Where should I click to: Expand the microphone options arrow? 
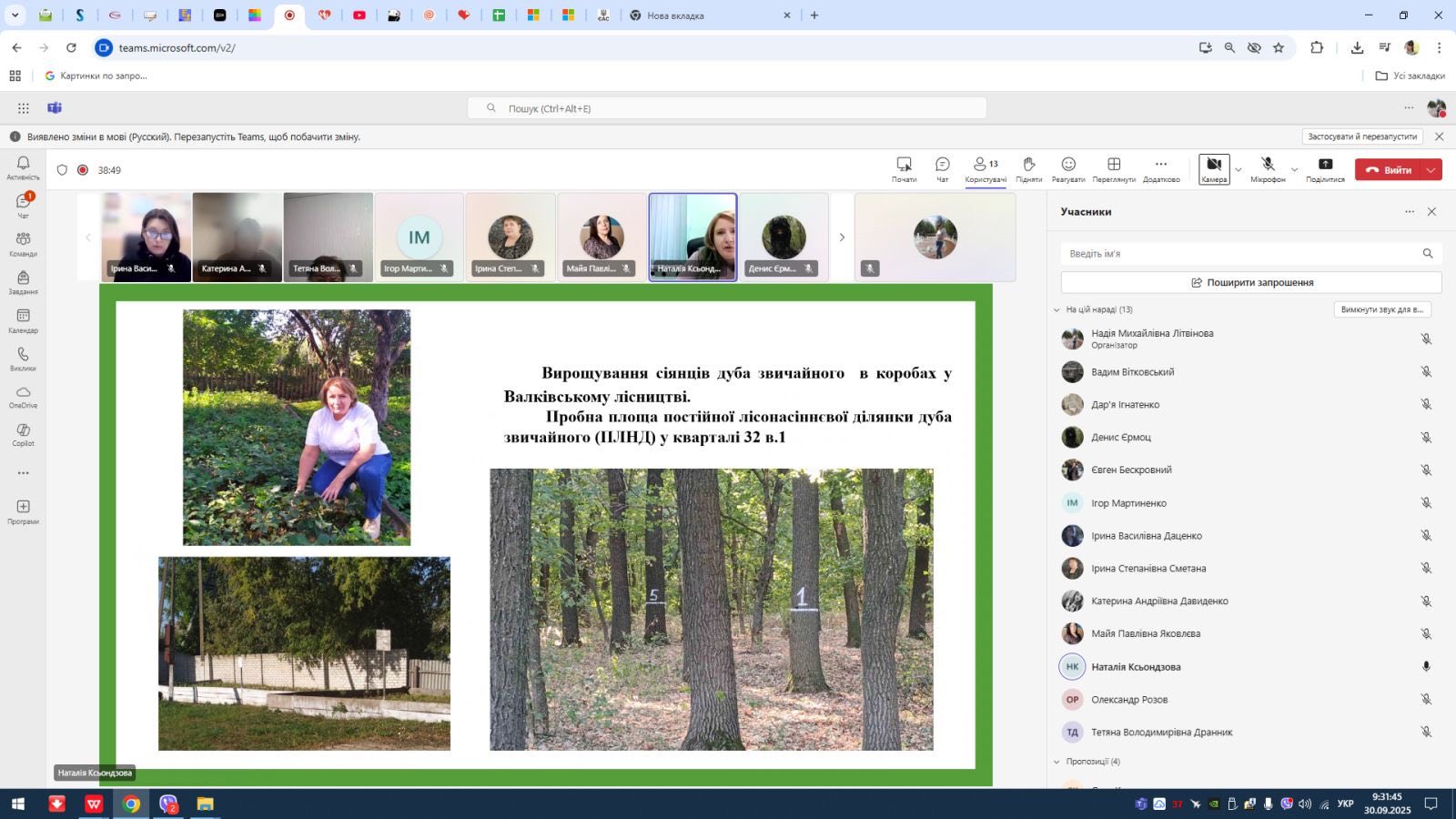tap(1294, 170)
